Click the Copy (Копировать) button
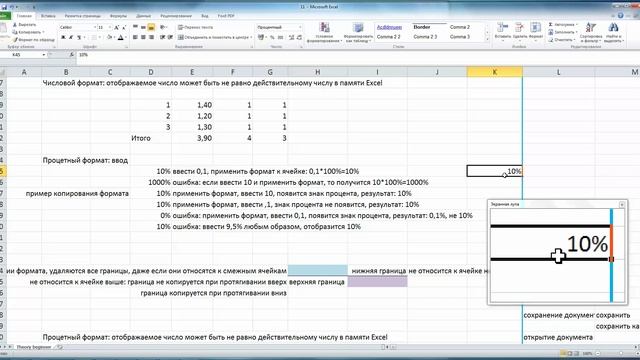 click(x=27, y=32)
